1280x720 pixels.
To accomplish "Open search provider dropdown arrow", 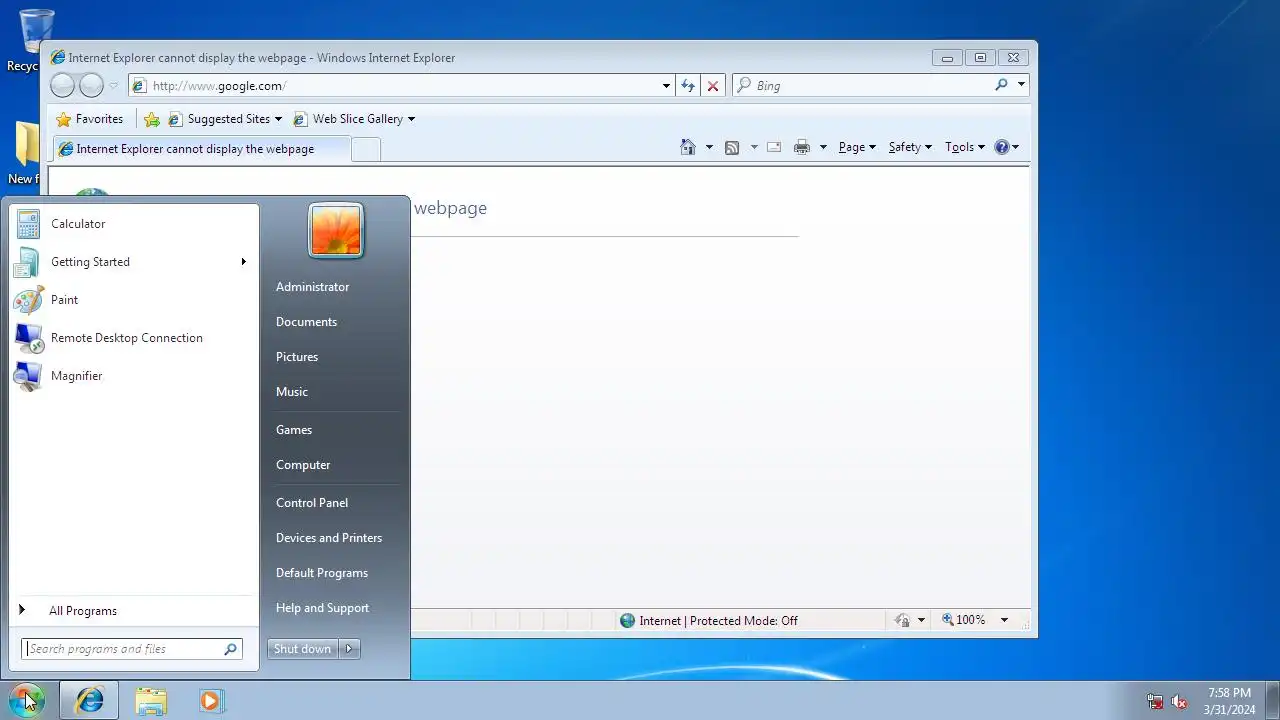I will pos(1021,85).
